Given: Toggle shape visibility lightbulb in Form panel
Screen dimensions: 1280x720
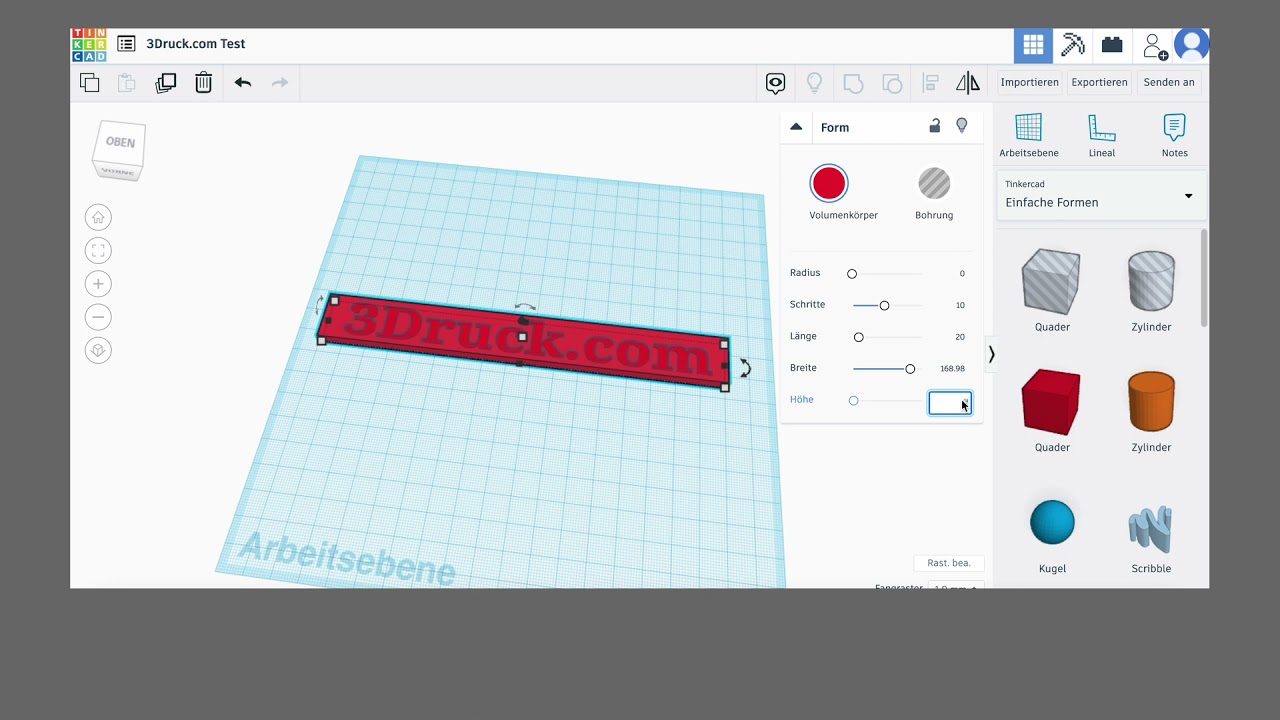Looking at the screenshot, I should click(x=962, y=126).
